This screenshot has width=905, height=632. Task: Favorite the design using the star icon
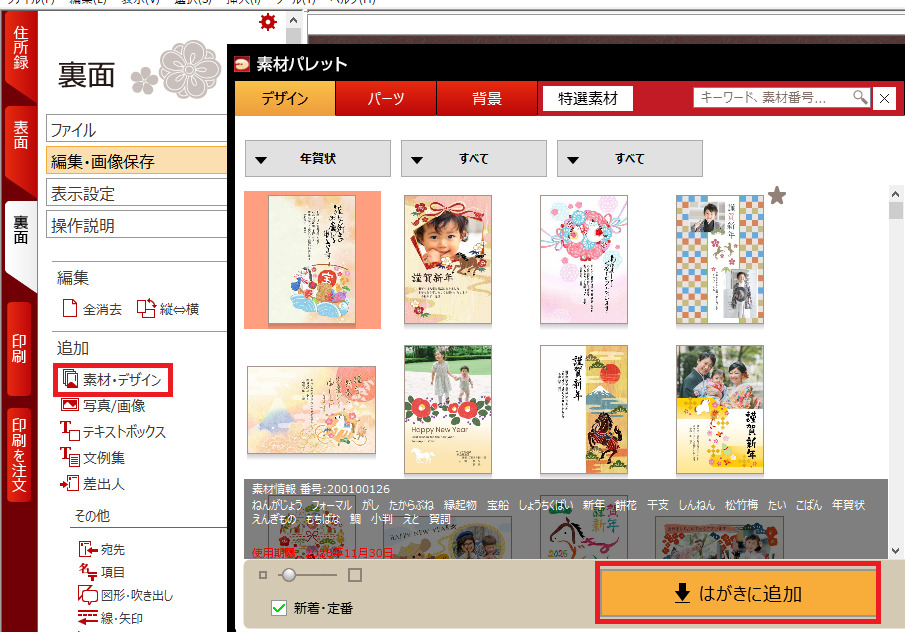776,196
